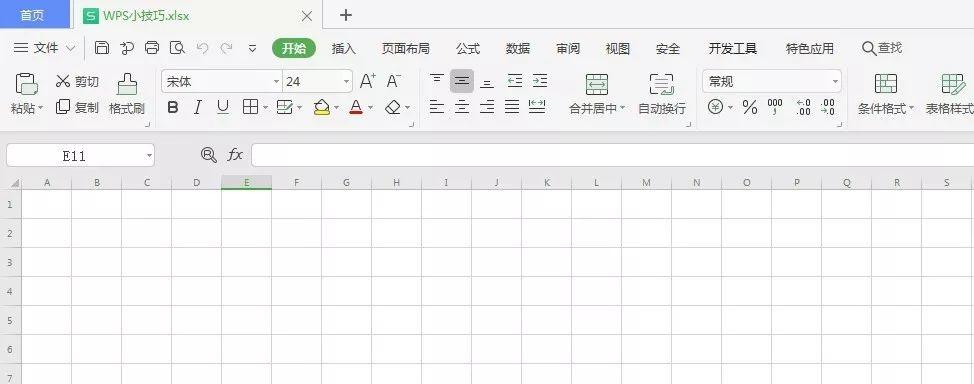Click the zoom magnifier icon beside fx

[209, 155]
